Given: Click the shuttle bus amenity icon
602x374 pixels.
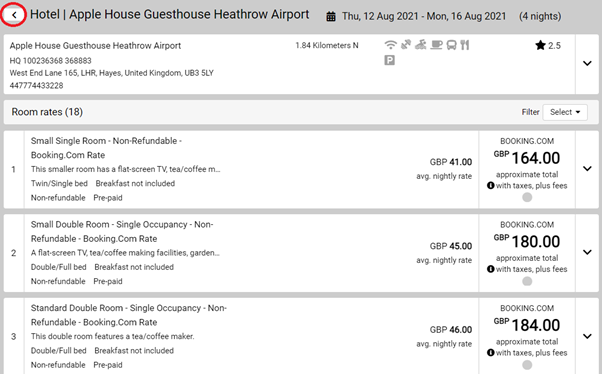Looking at the screenshot, I should click(x=452, y=45).
